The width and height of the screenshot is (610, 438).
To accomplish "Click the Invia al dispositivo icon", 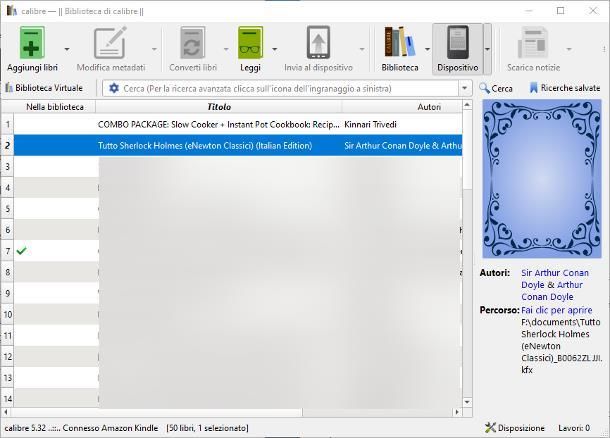I will pyautogui.click(x=318, y=43).
